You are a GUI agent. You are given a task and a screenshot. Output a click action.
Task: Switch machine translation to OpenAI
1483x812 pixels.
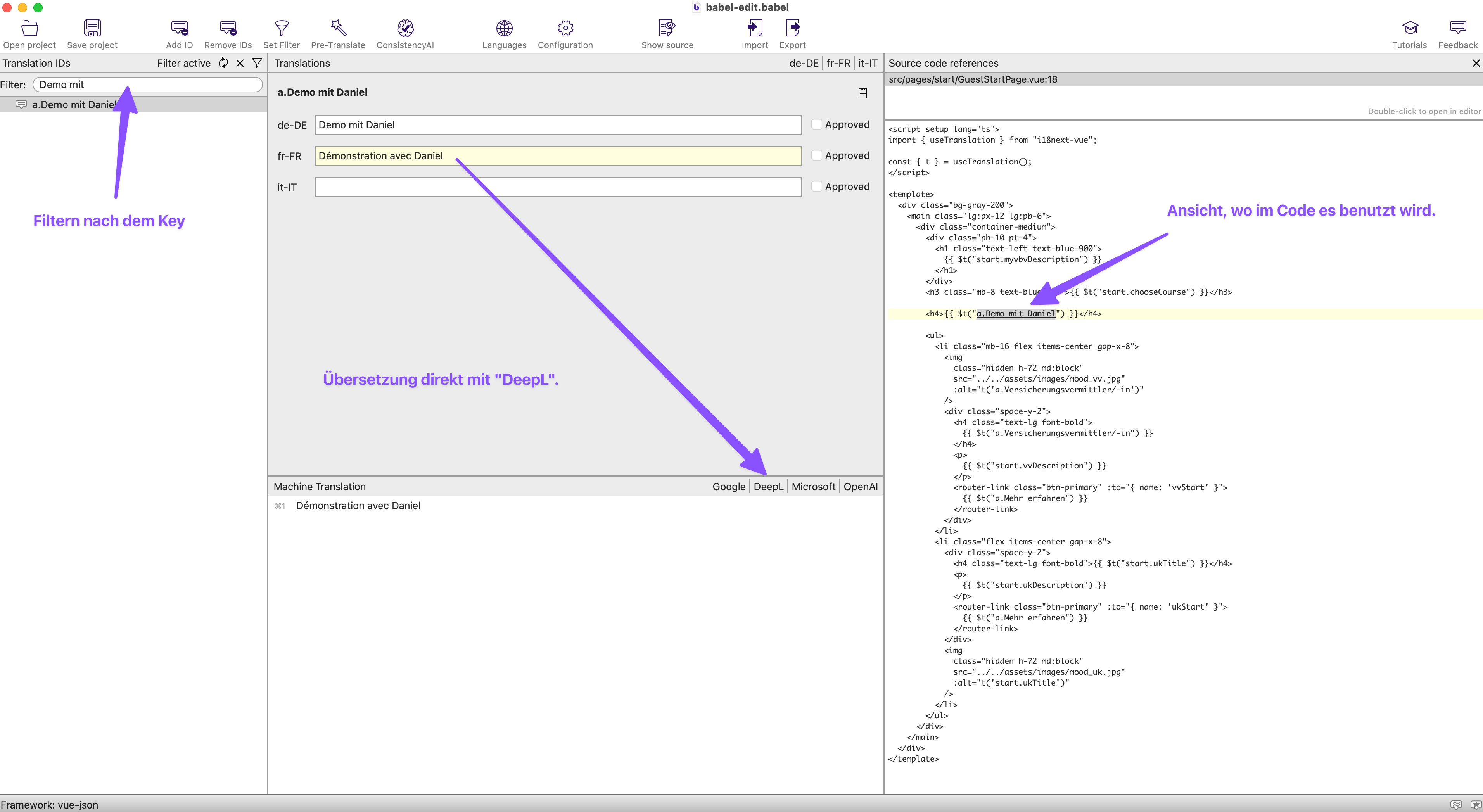click(x=860, y=486)
